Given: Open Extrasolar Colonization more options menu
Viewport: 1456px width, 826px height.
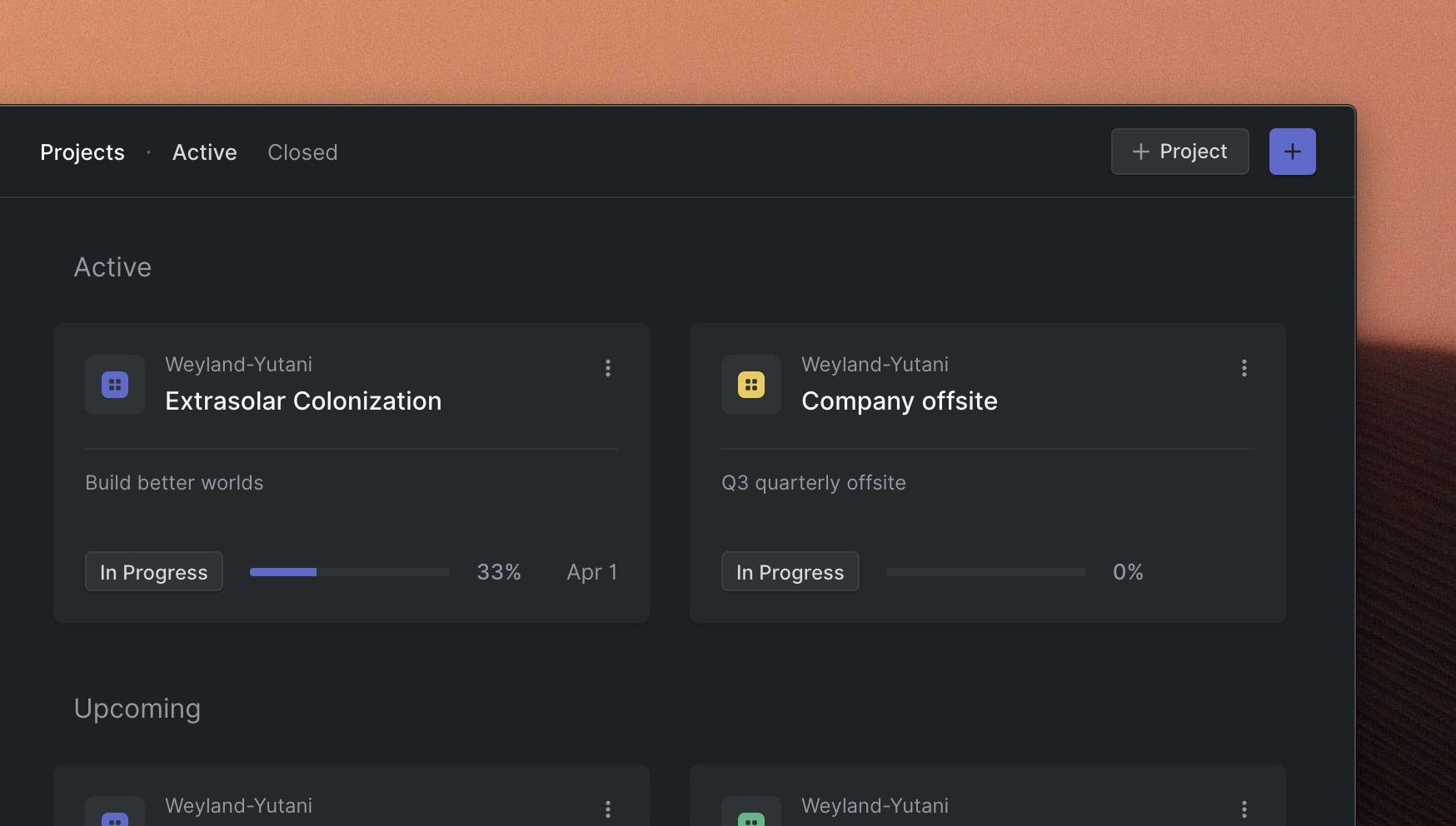Looking at the screenshot, I should [608, 368].
